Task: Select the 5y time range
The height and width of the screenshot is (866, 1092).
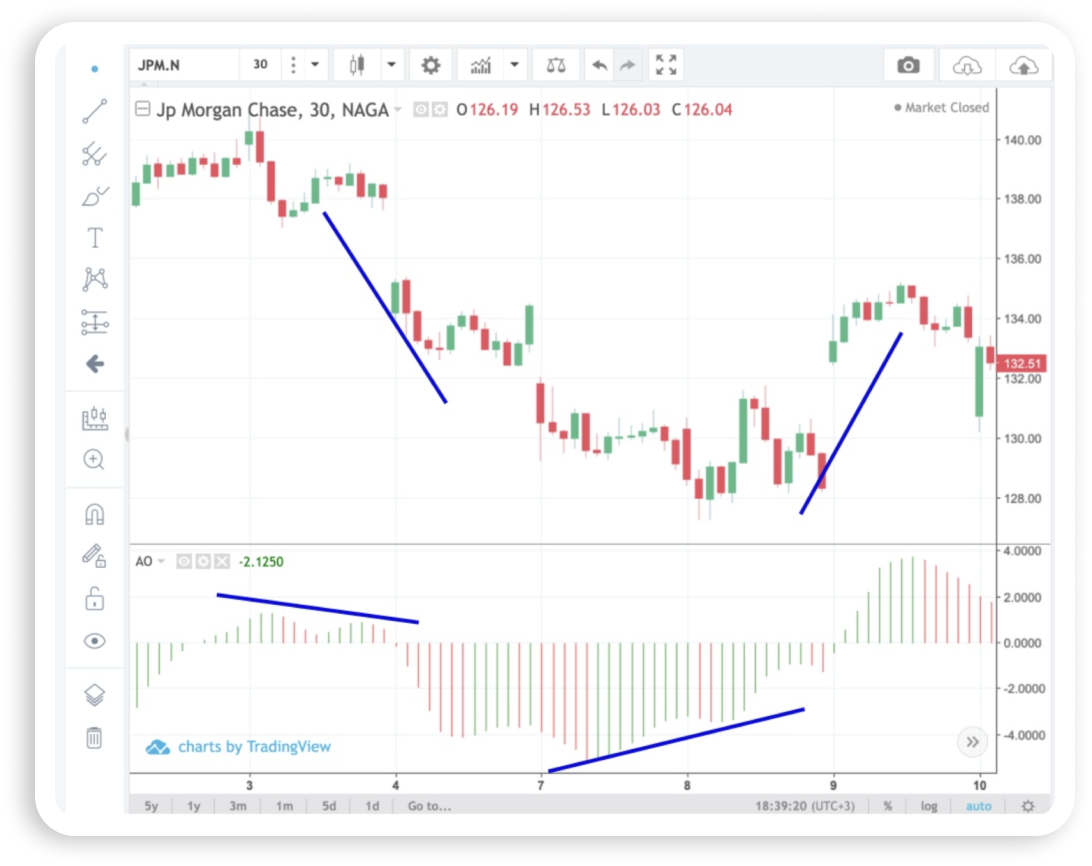Action: pos(151,806)
